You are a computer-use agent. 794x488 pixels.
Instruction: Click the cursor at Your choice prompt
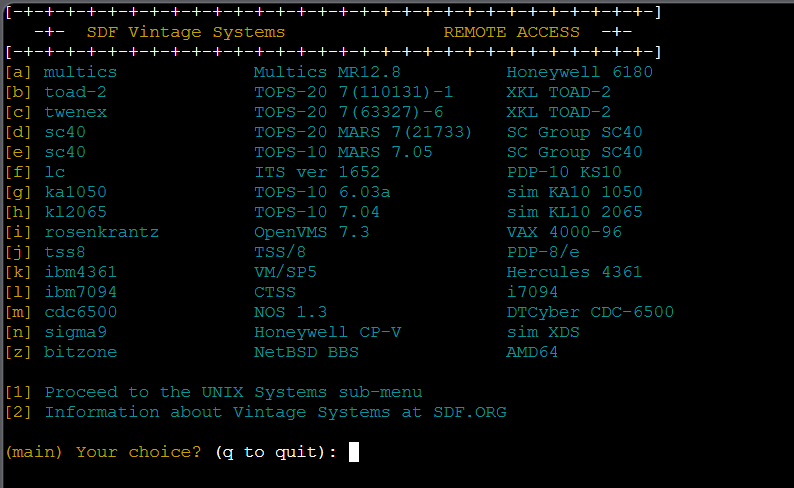click(353, 452)
